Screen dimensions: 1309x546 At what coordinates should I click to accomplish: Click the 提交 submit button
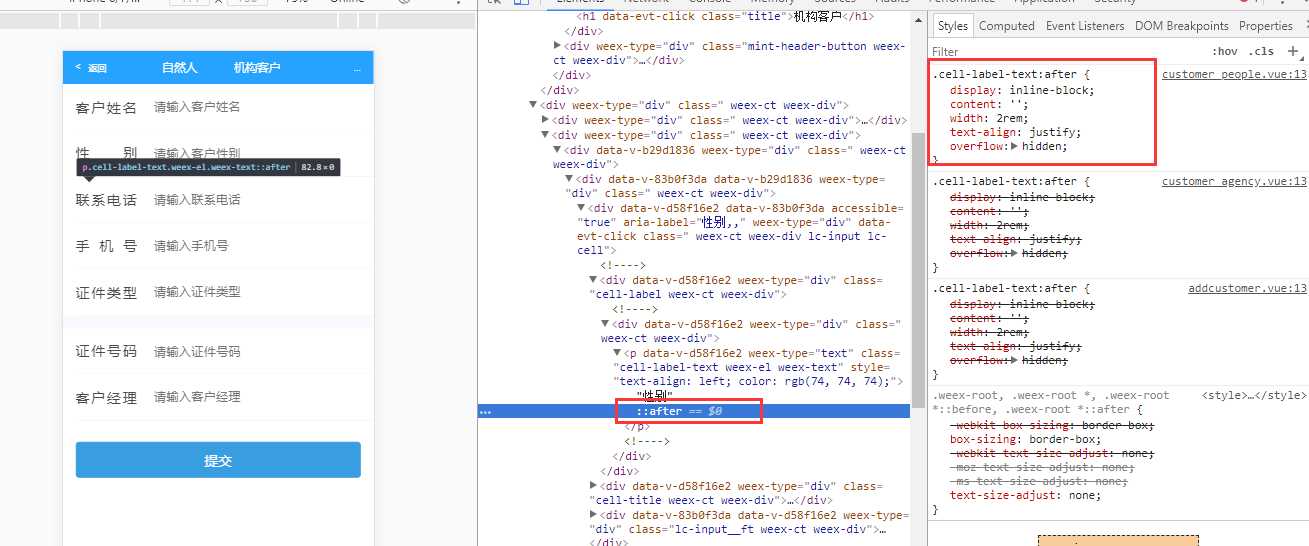[x=218, y=460]
